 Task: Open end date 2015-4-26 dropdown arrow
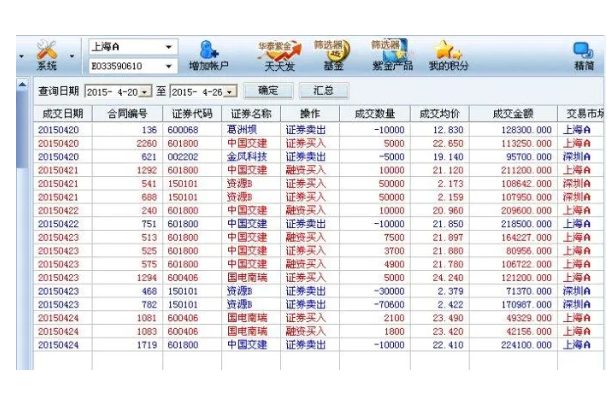click(x=230, y=92)
